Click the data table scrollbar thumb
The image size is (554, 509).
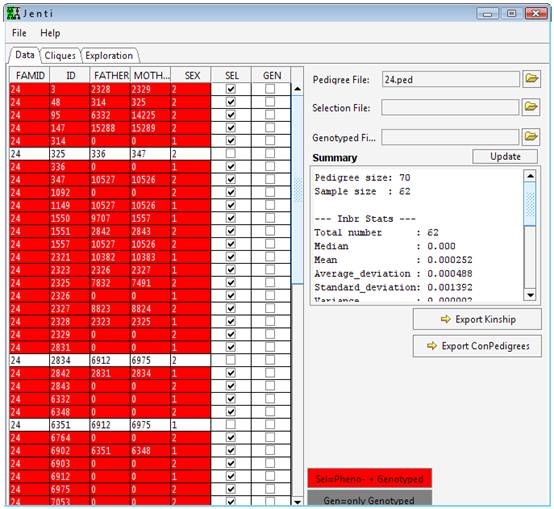pos(297,189)
